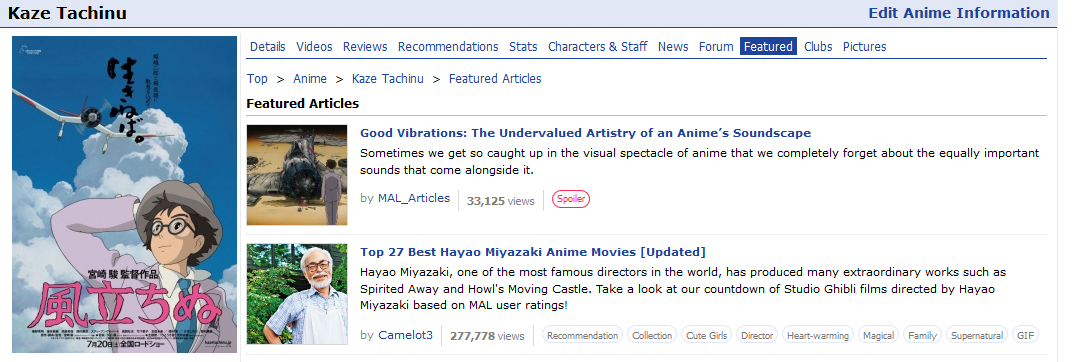Click the red Spoiler tag
The width and height of the screenshot is (1079, 362).
pos(570,200)
